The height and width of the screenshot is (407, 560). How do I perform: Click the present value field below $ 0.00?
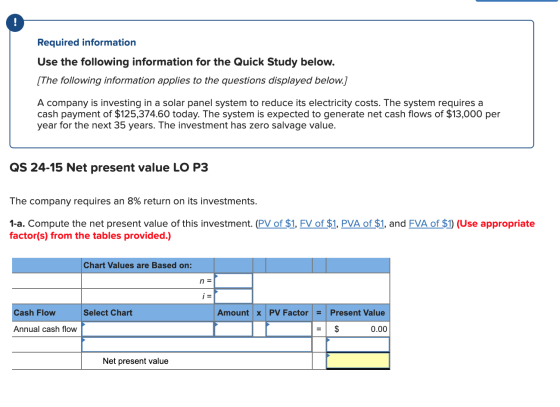[x=358, y=345]
